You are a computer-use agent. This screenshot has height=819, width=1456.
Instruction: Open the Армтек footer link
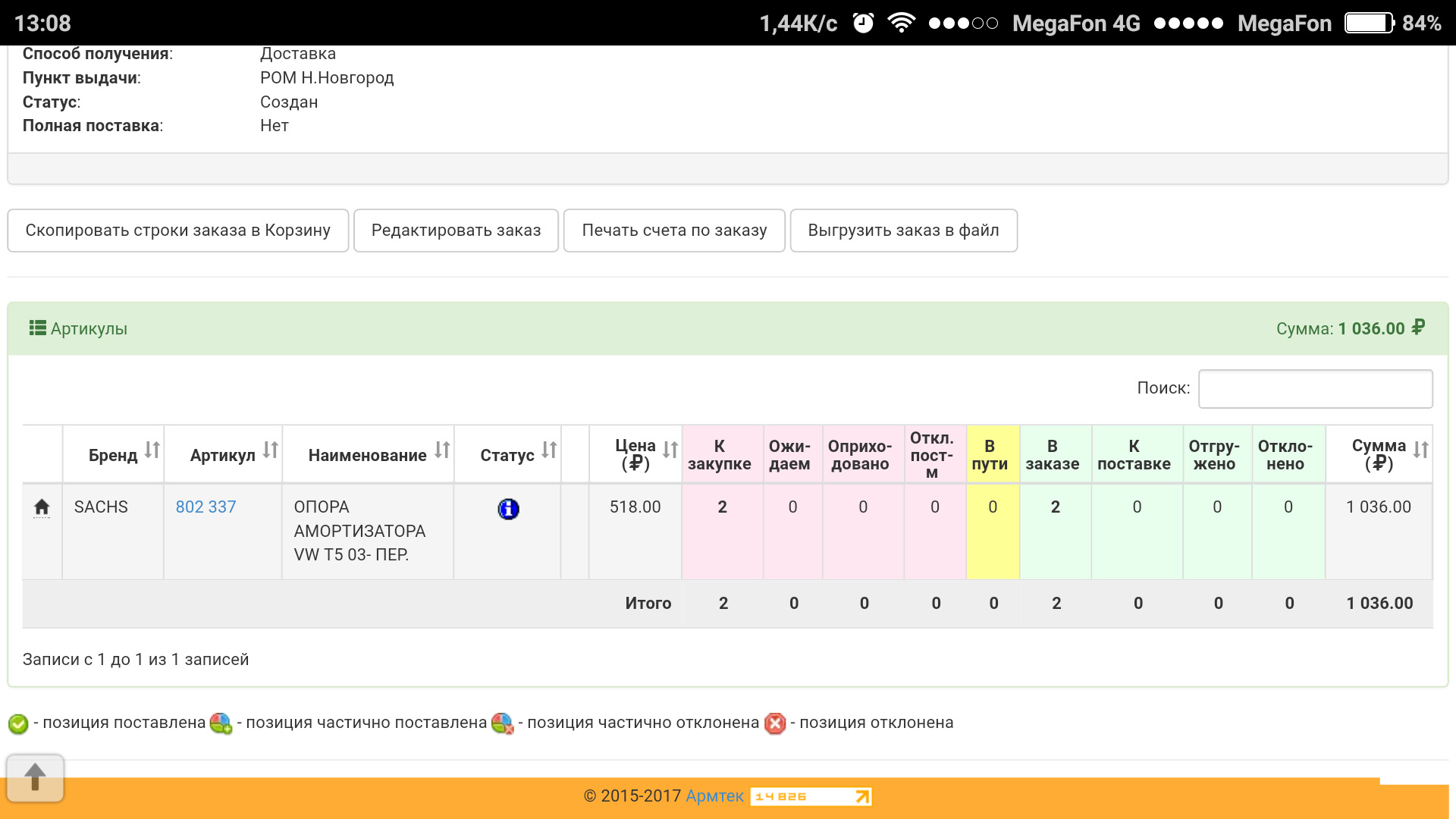[714, 796]
